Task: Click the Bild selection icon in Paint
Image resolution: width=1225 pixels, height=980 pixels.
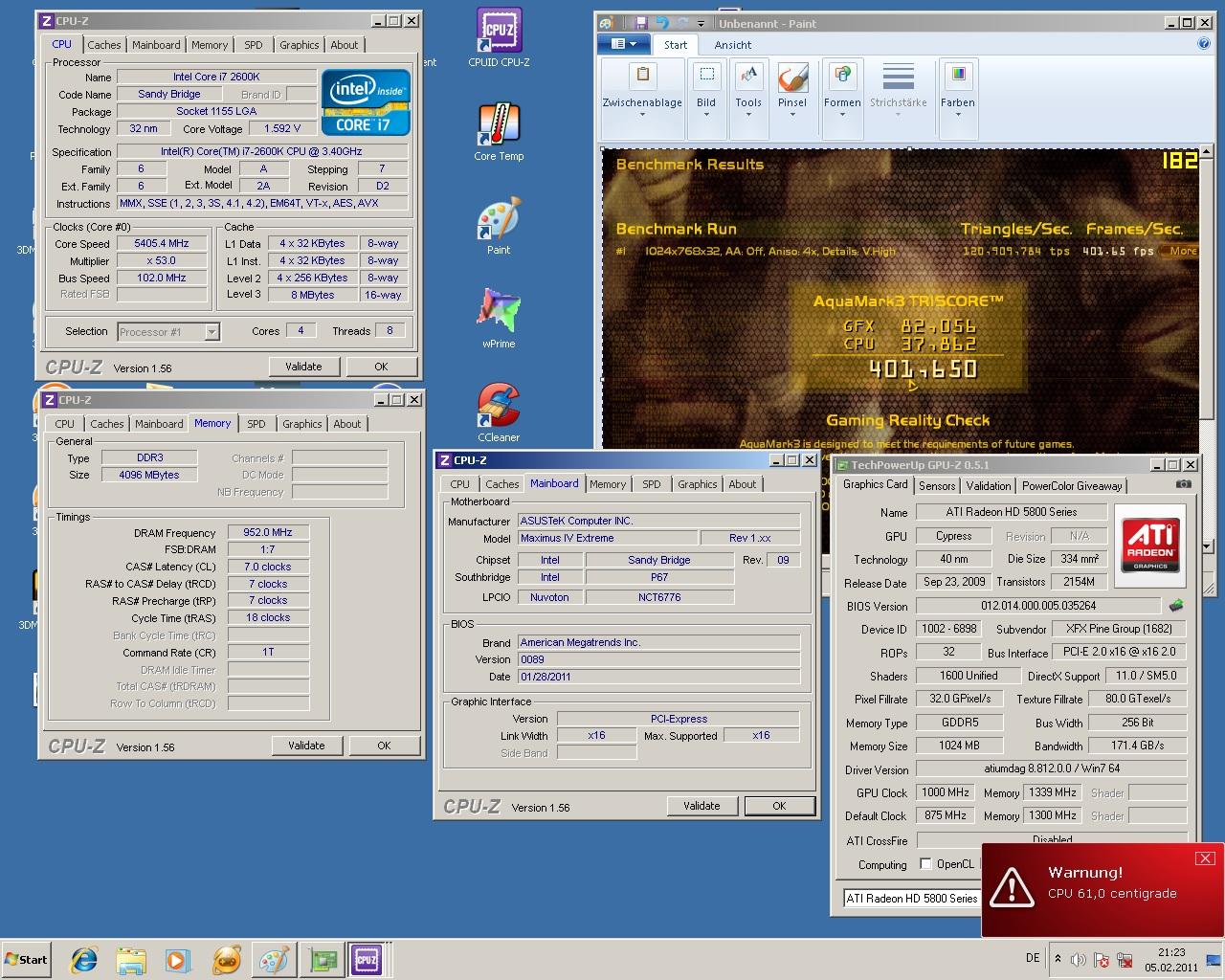Action: pos(706,75)
